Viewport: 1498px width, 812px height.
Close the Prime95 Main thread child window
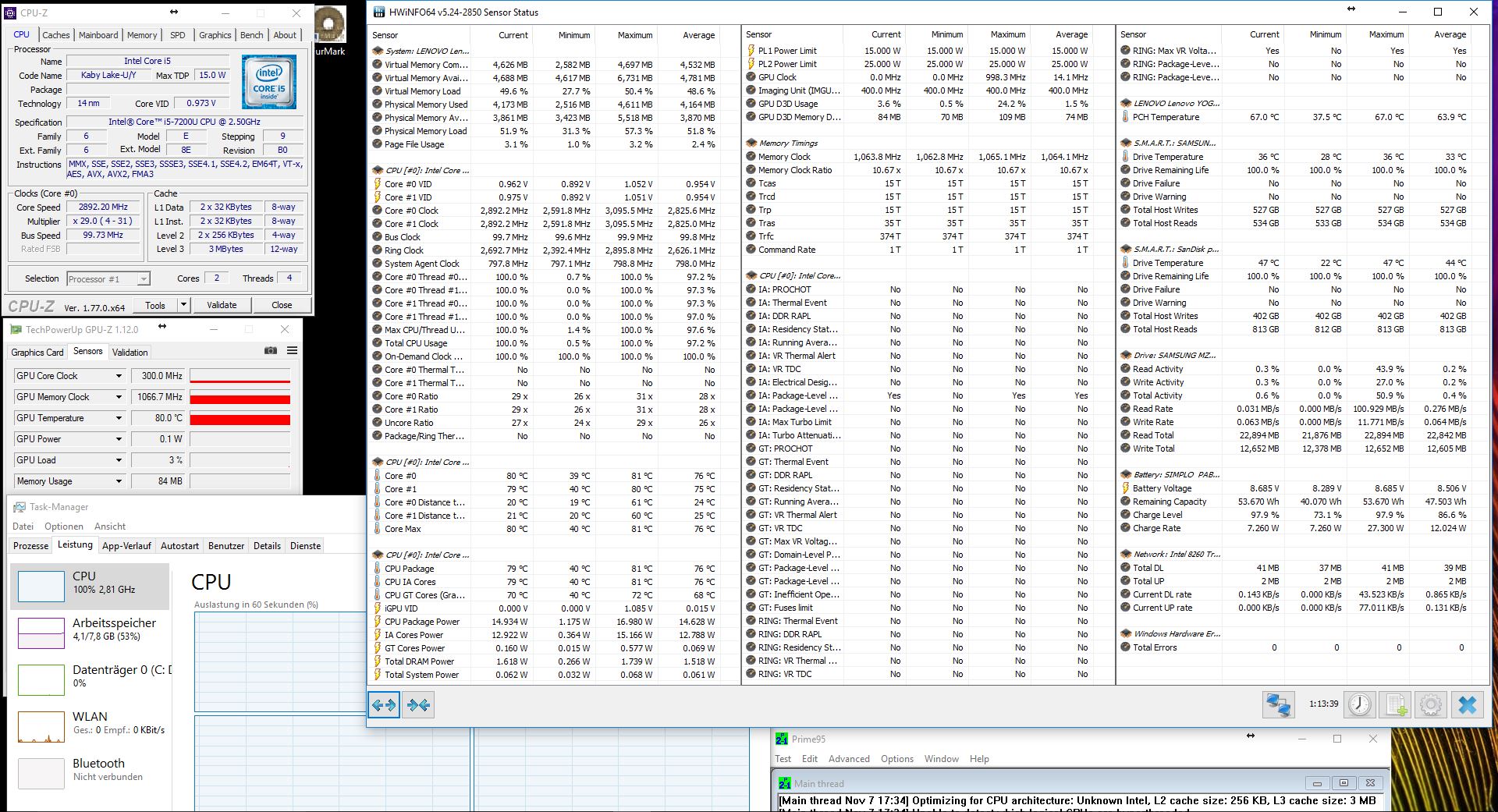click(1368, 783)
